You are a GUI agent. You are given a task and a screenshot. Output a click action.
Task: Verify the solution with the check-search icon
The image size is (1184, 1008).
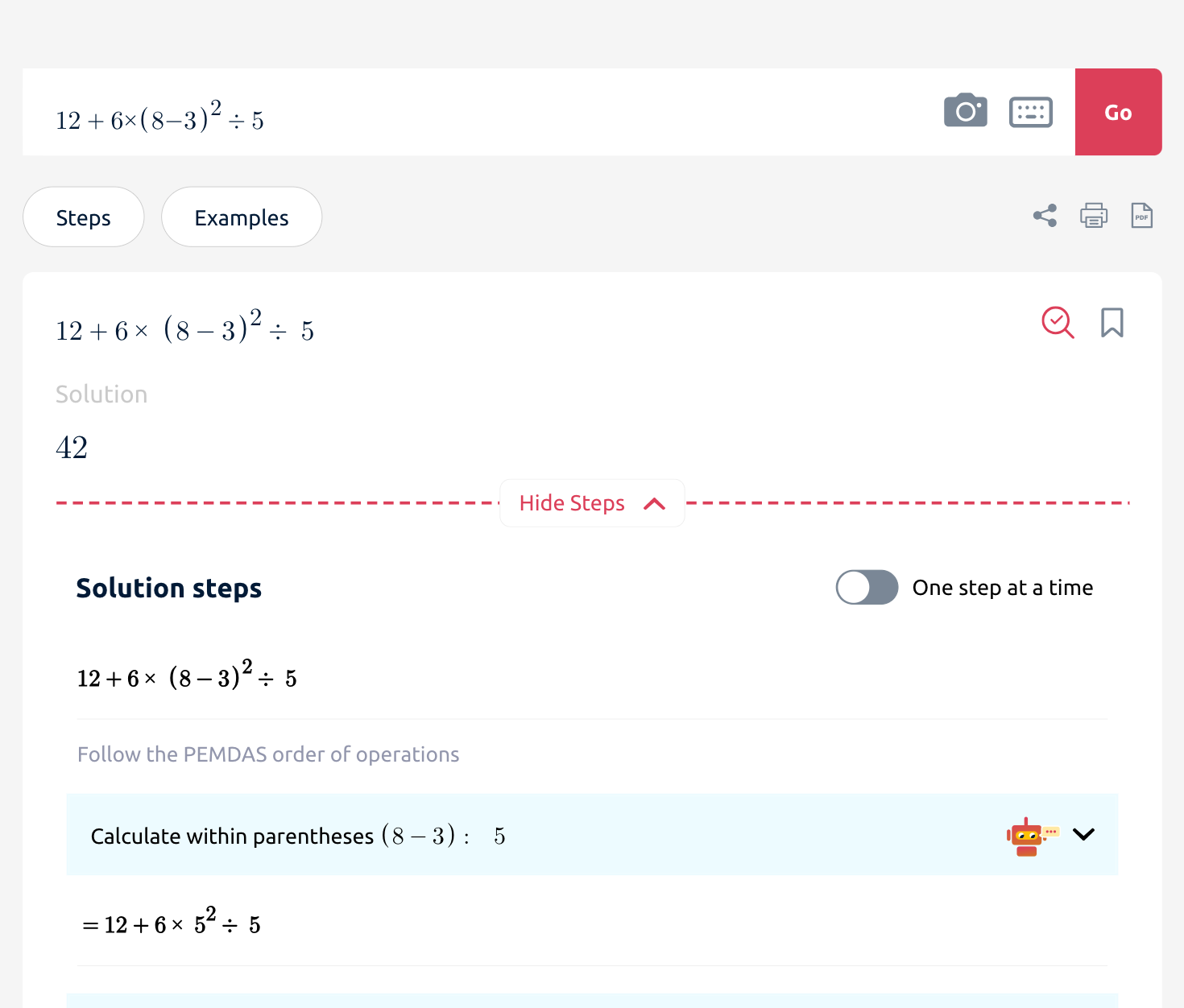(1058, 323)
